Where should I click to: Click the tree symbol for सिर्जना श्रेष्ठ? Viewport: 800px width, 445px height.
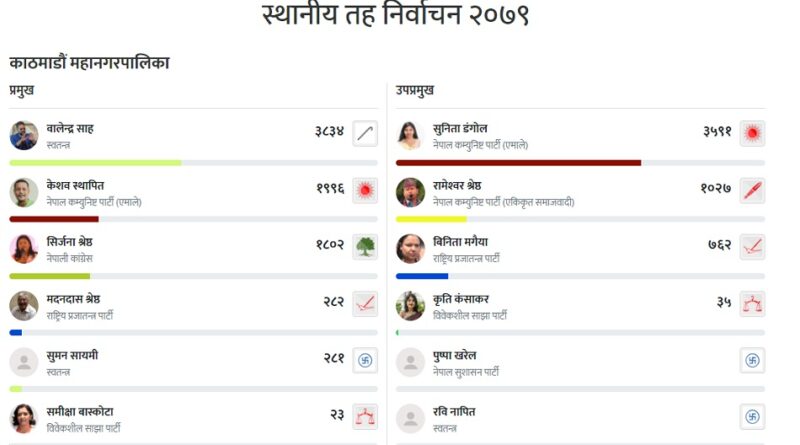(x=365, y=247)
